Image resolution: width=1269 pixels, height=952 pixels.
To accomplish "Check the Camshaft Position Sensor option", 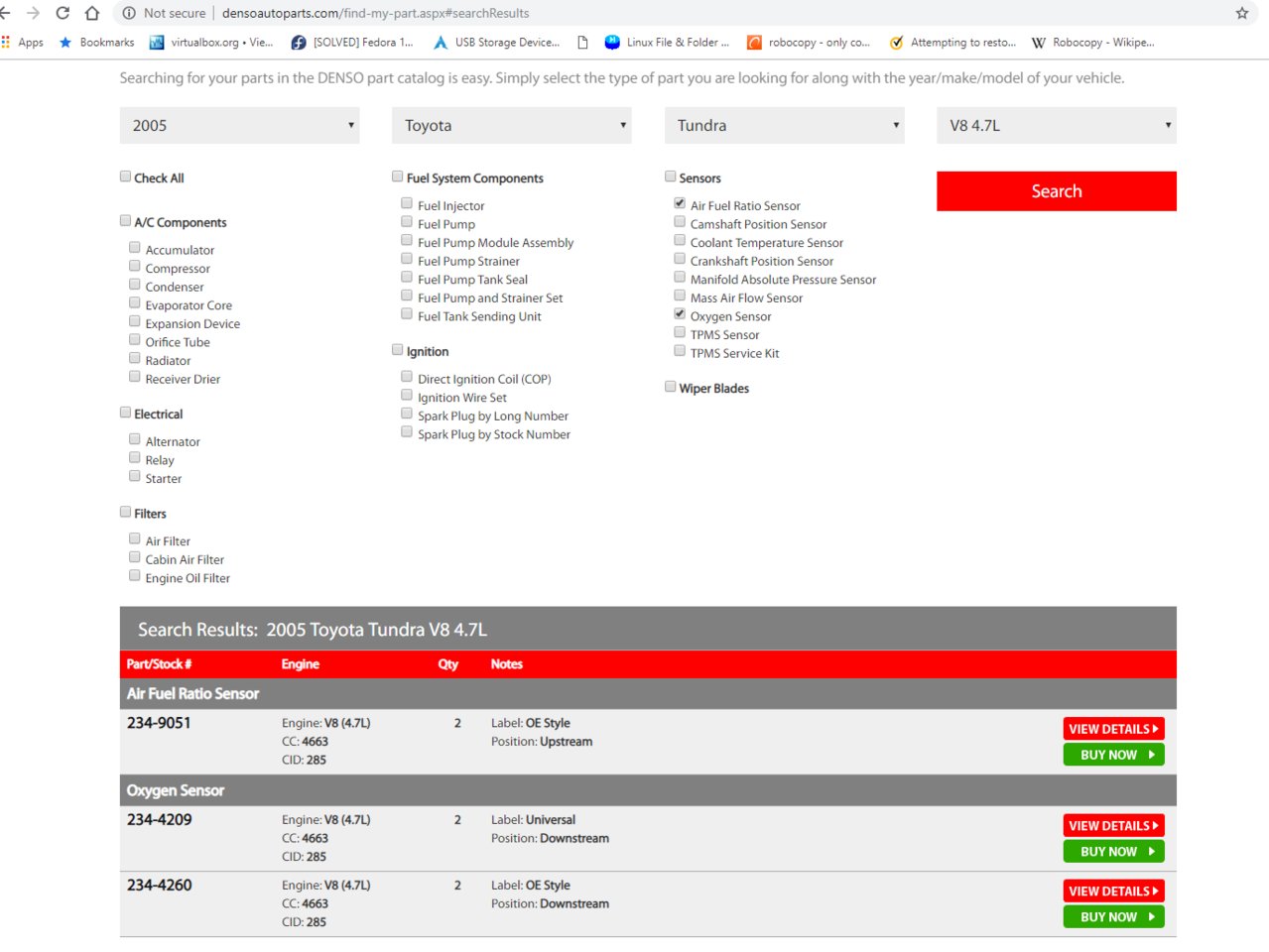I will [680, 222].
